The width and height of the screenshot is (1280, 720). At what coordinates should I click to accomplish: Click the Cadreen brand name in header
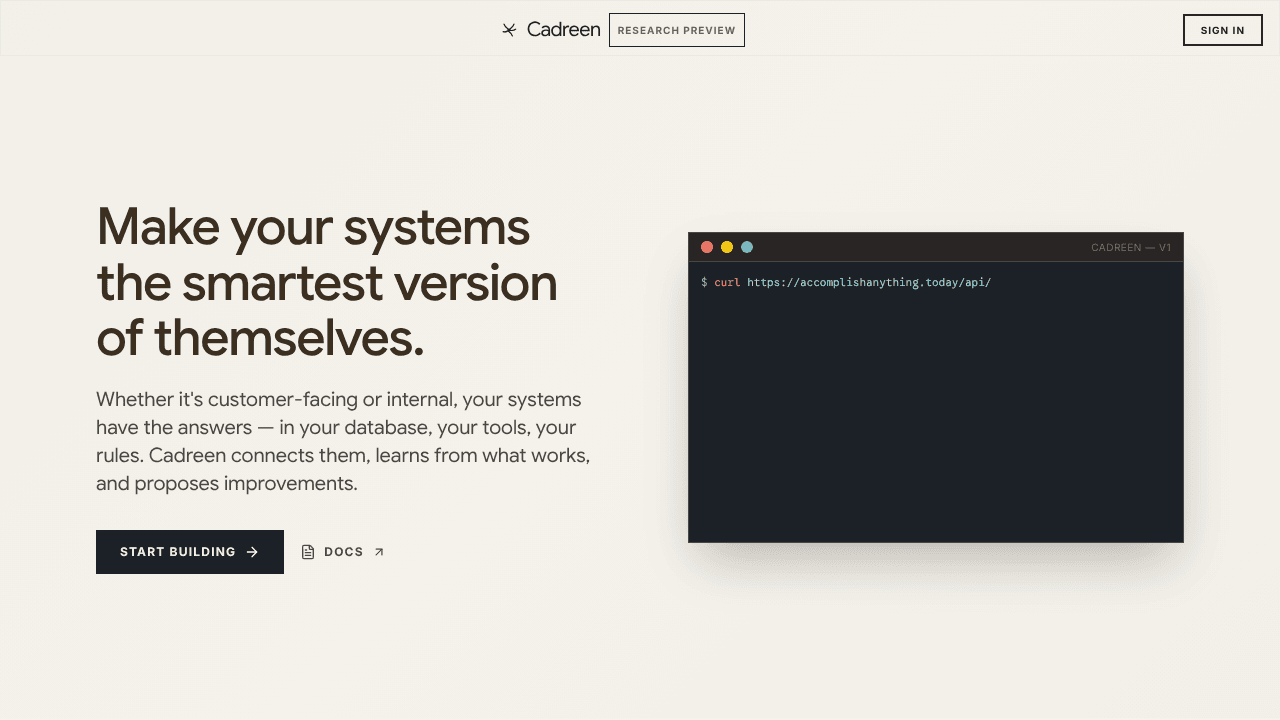pyautogui.click(x=563, y=30)
